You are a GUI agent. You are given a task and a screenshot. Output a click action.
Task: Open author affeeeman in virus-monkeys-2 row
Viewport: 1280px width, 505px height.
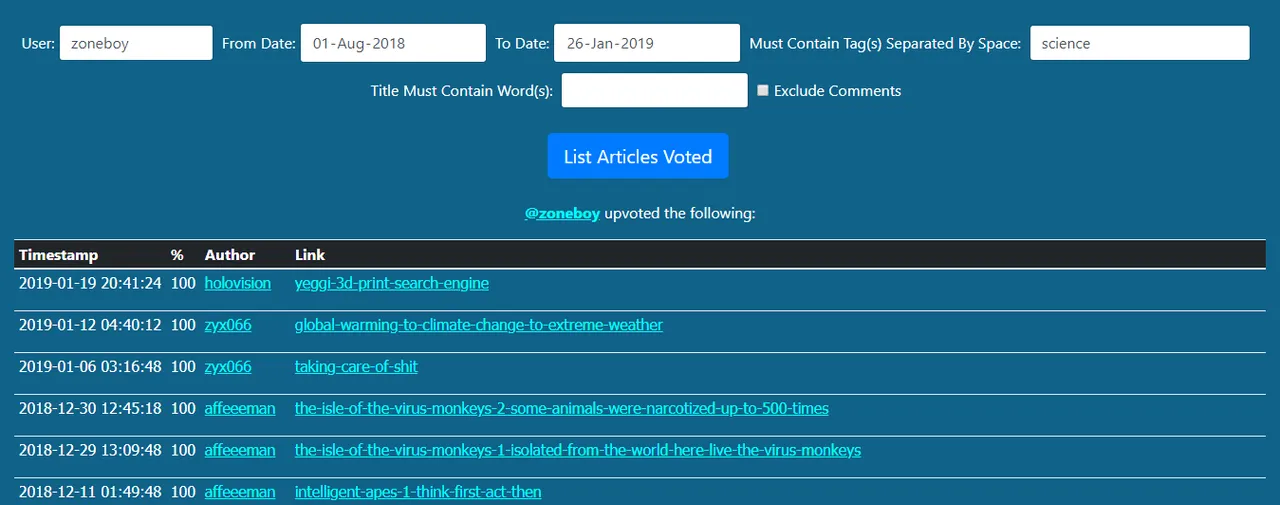[x=240, y=408]
